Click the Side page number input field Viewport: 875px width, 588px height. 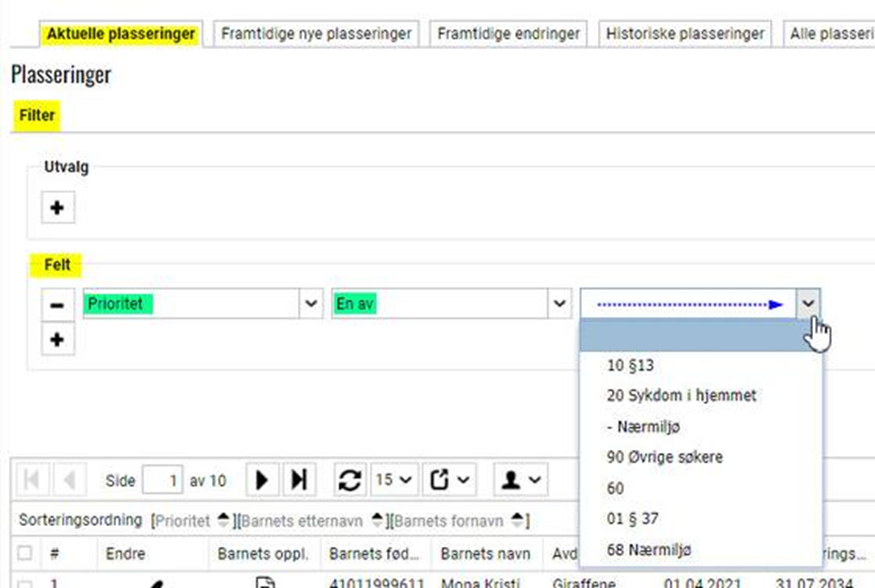(x=162, y=481)
